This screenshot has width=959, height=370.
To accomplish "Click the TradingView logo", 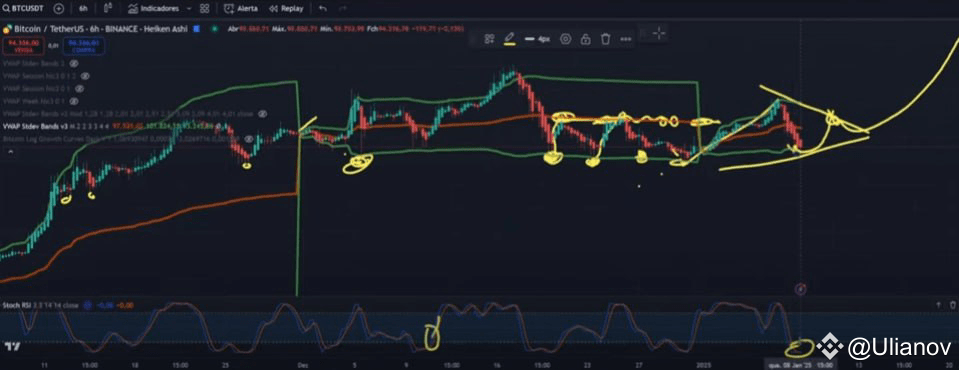I will (x=12, y=347).
